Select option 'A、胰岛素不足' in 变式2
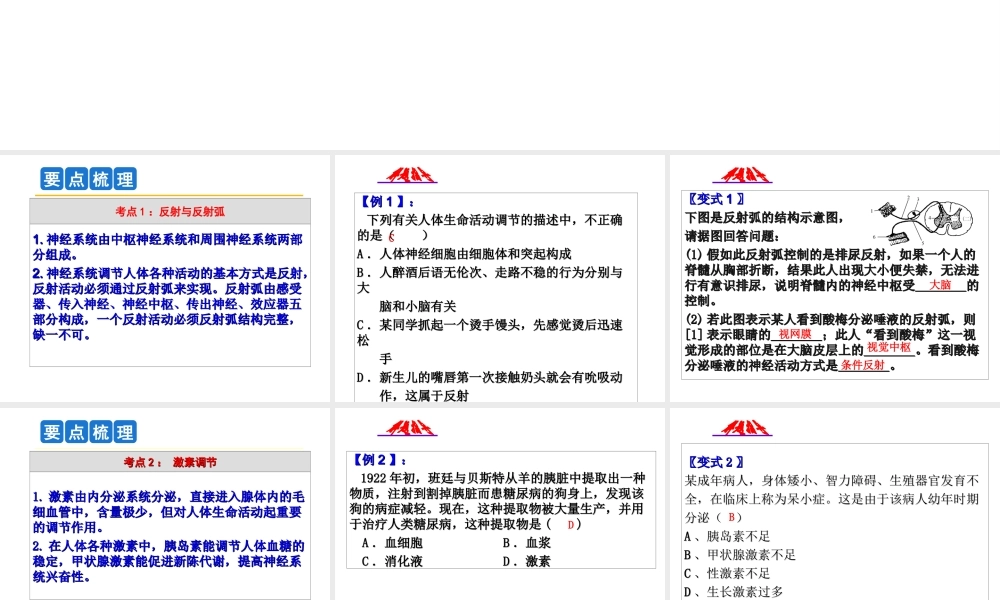The image size is (1000, 600). 728,536
